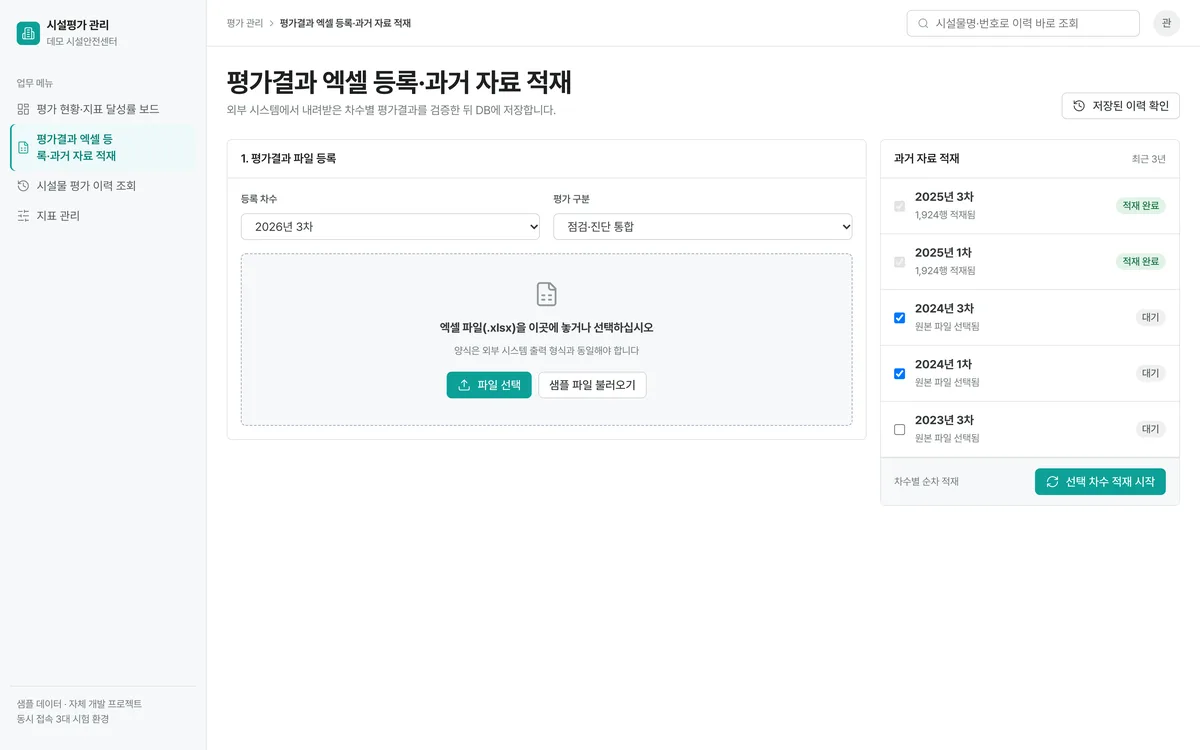The width and height of the screenshot is (1200, 750).
Task: Open the 관 user avatar
Action: tap(1166, 23)
